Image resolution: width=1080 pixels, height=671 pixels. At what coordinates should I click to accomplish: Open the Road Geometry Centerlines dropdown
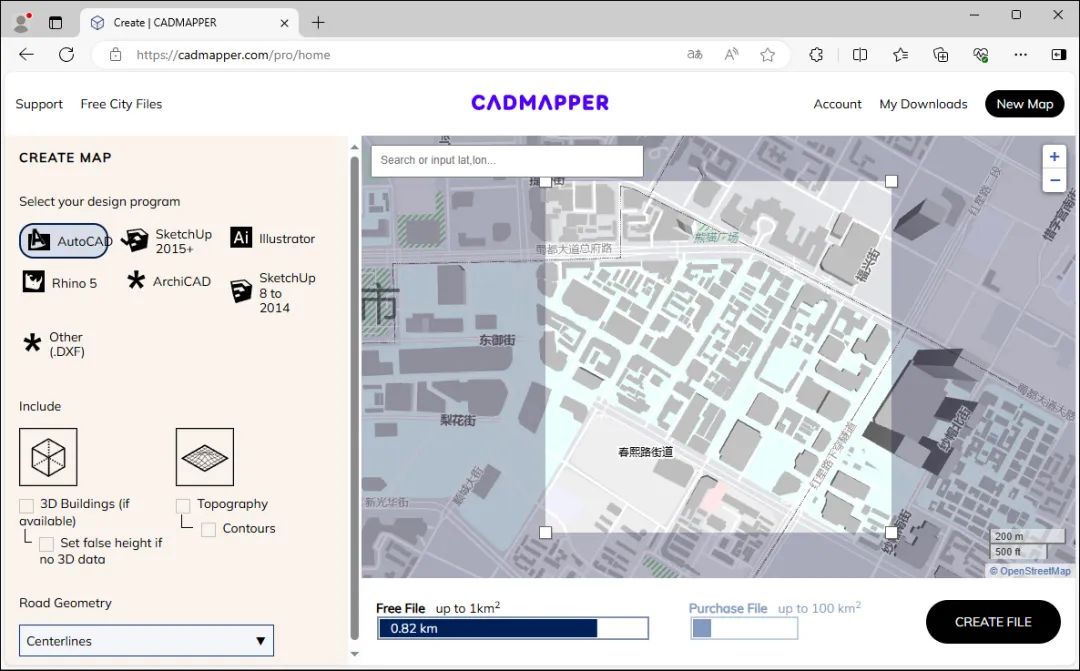[146, 641]
